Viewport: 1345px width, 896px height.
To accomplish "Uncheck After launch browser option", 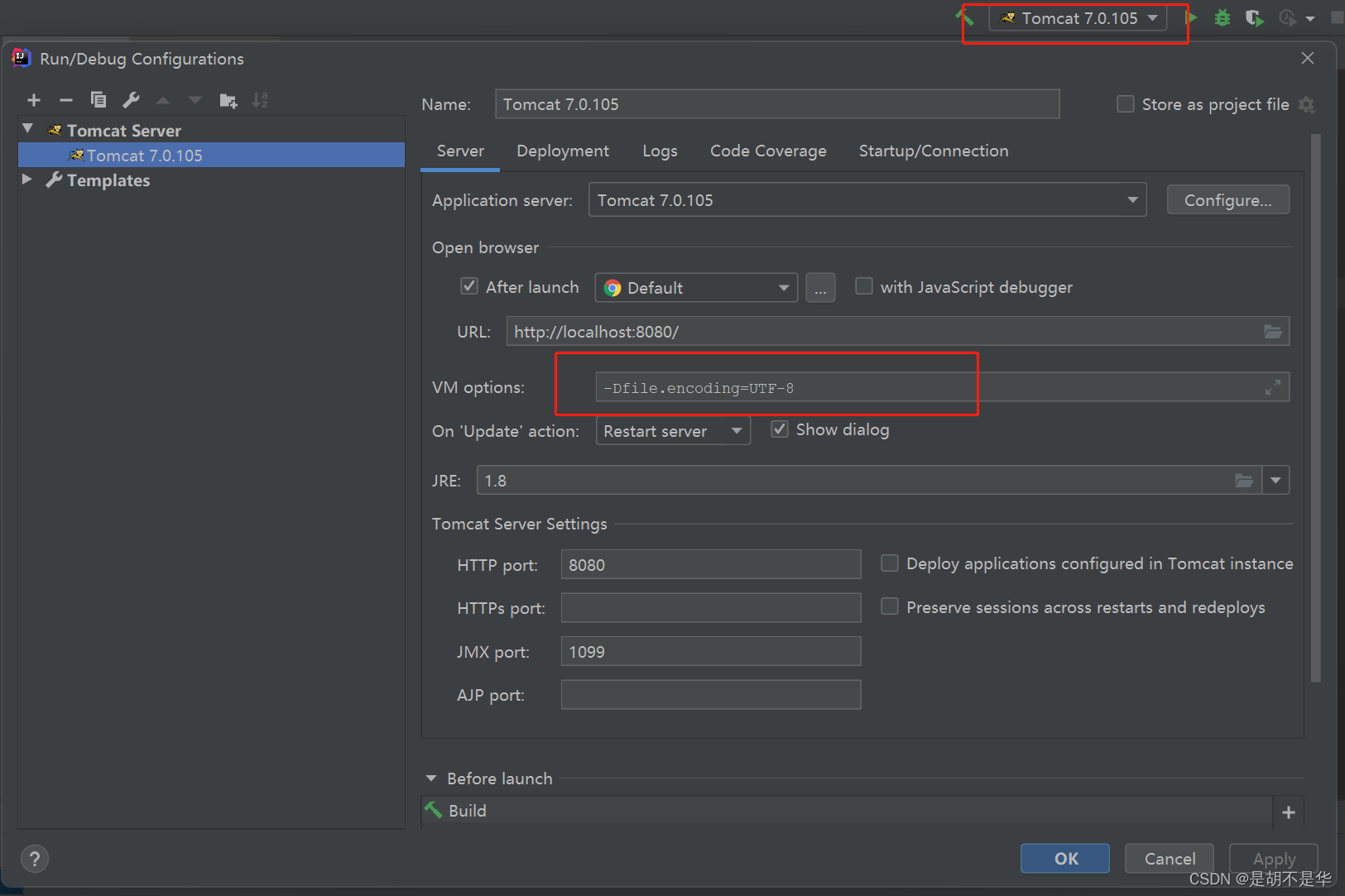I will coord(469,286).
